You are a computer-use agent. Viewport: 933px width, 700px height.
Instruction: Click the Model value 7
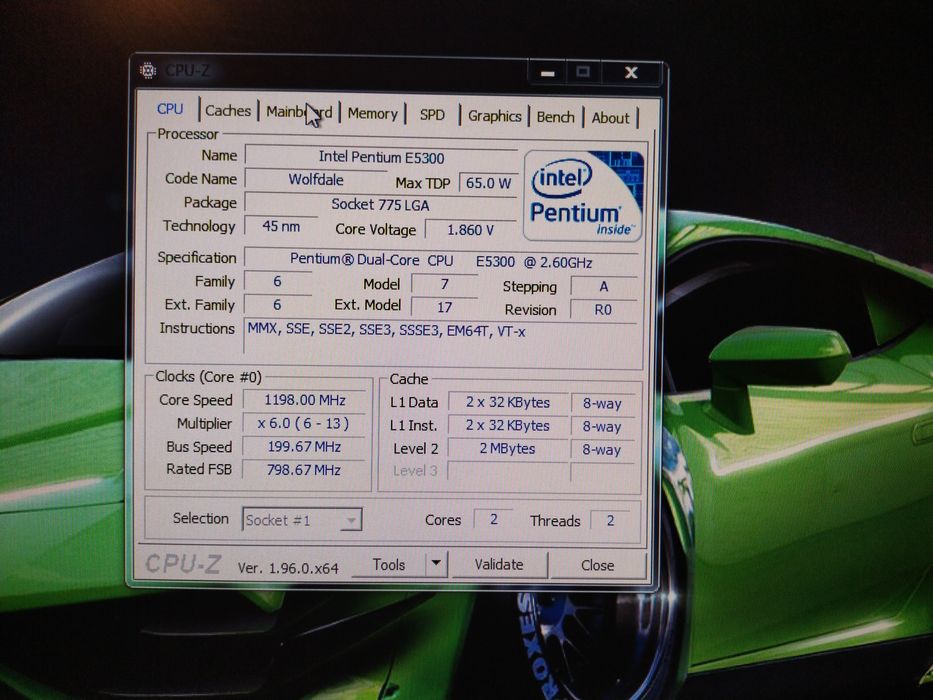click(444, 285)
